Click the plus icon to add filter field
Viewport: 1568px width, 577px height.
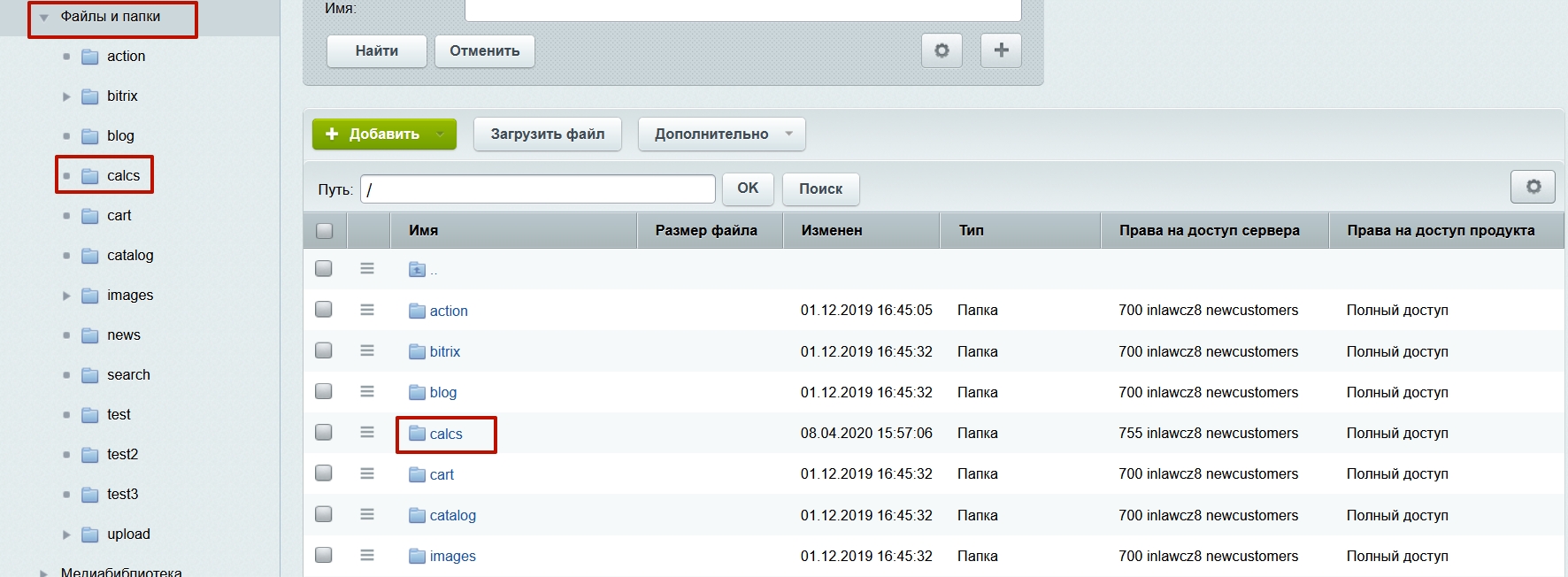[x=1001, y=50]
